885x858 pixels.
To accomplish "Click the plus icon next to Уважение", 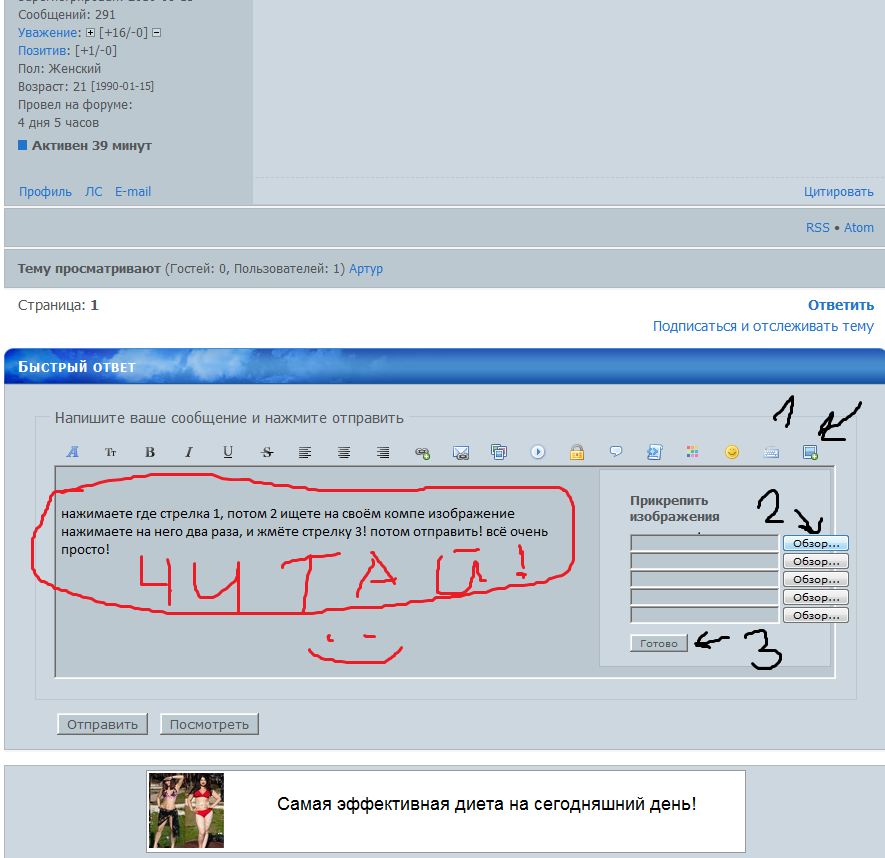I will pos(90,33).
